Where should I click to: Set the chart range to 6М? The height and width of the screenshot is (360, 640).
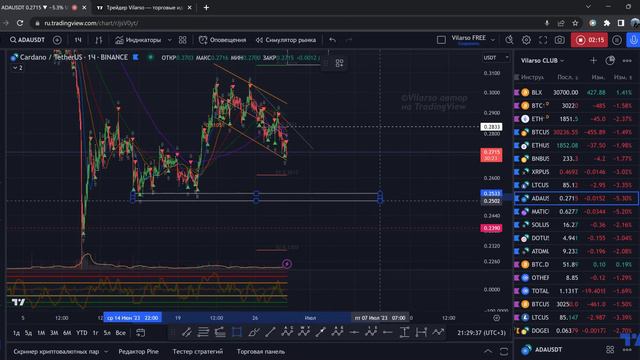click(67, 333)
